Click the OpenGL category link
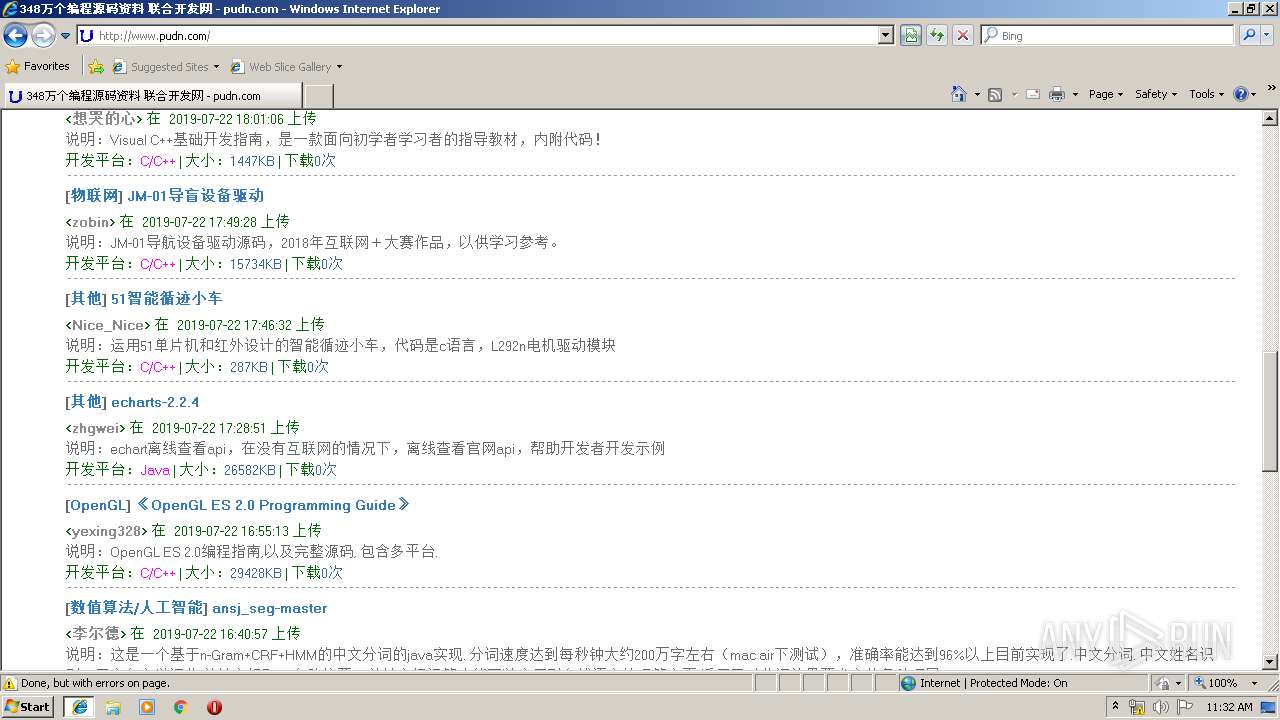Image resolution: width=1280 pixels, height=720 pixels. click(98, 505)
